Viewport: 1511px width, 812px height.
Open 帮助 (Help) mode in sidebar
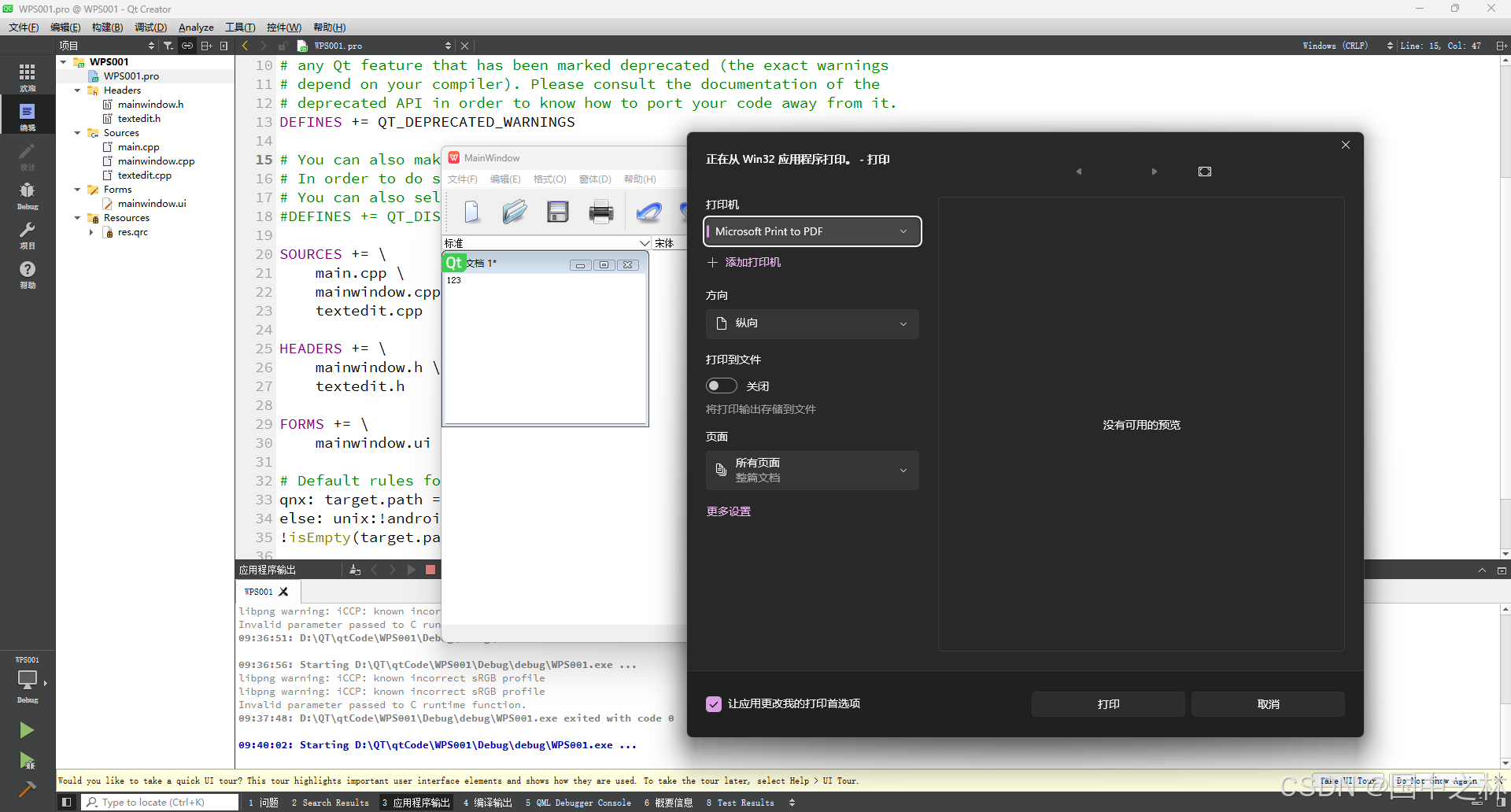pos(28,274)
